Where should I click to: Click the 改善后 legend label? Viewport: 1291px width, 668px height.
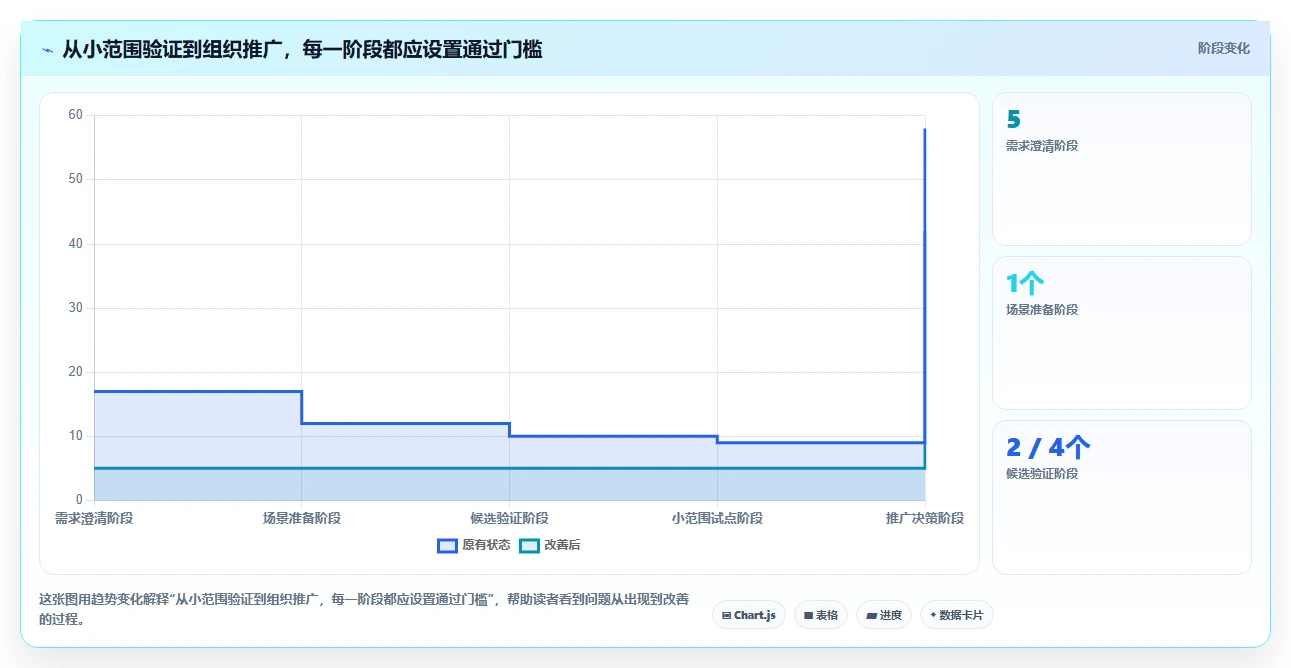pyautogui.click(x=562, y=545)
